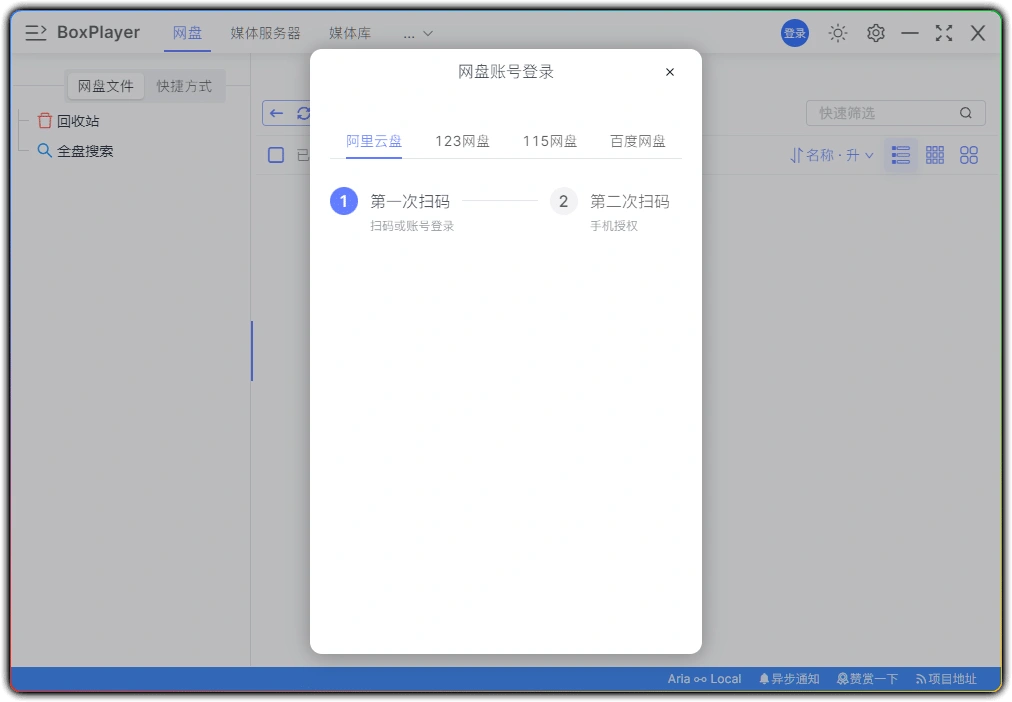Tick the select-all checkbox
The width and height of the screenshot is (1012, 702).
[x=276, y=155]
